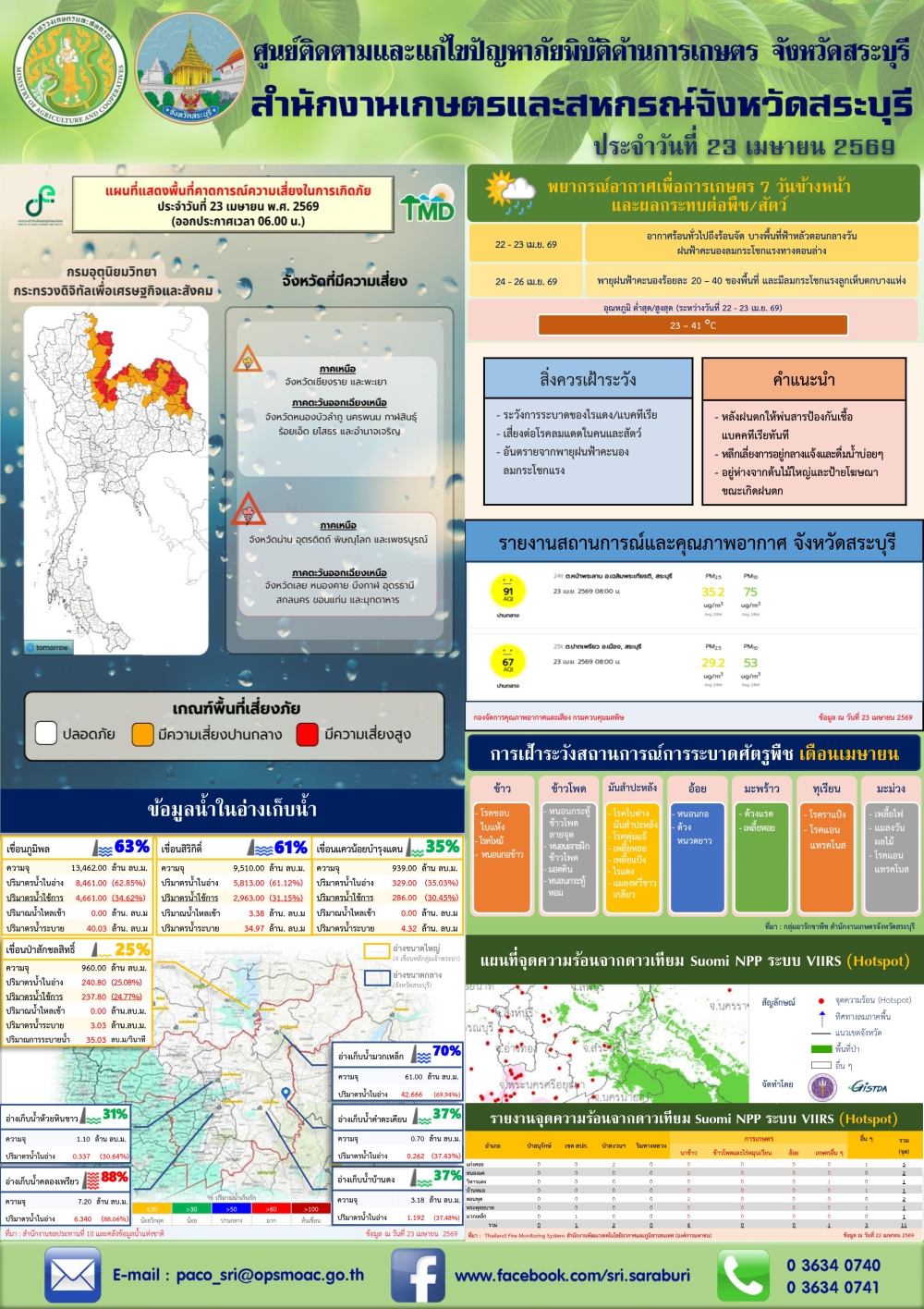Click the yellow AQI 67 face icon

pos(508,662)
